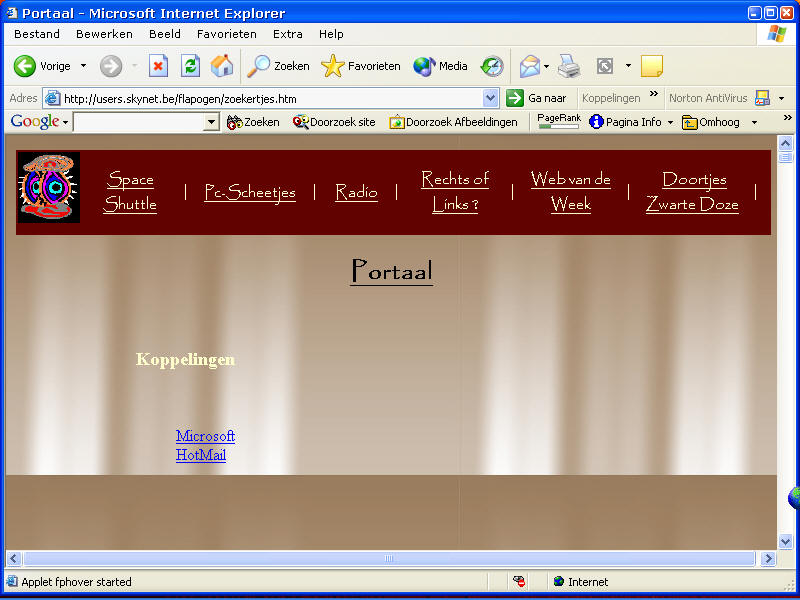Click the Vorige back arrow button
The height and width of the screenshot is (600, 800).
pos(42,66)
